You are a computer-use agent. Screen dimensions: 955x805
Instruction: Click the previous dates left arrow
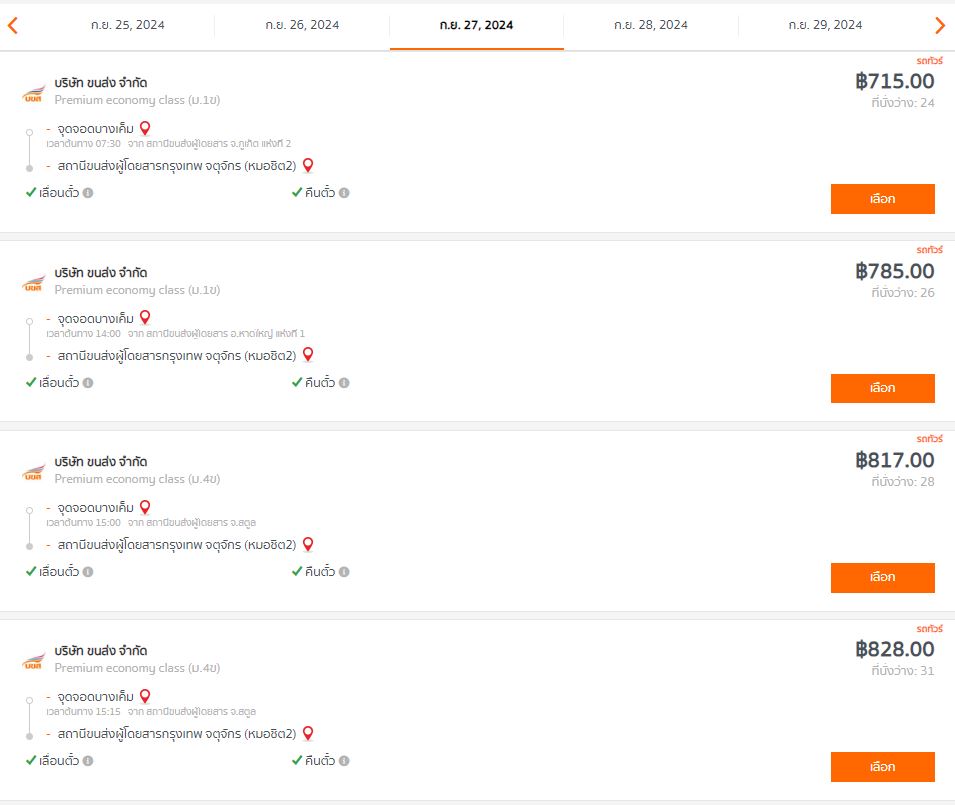tap(12, 25)
